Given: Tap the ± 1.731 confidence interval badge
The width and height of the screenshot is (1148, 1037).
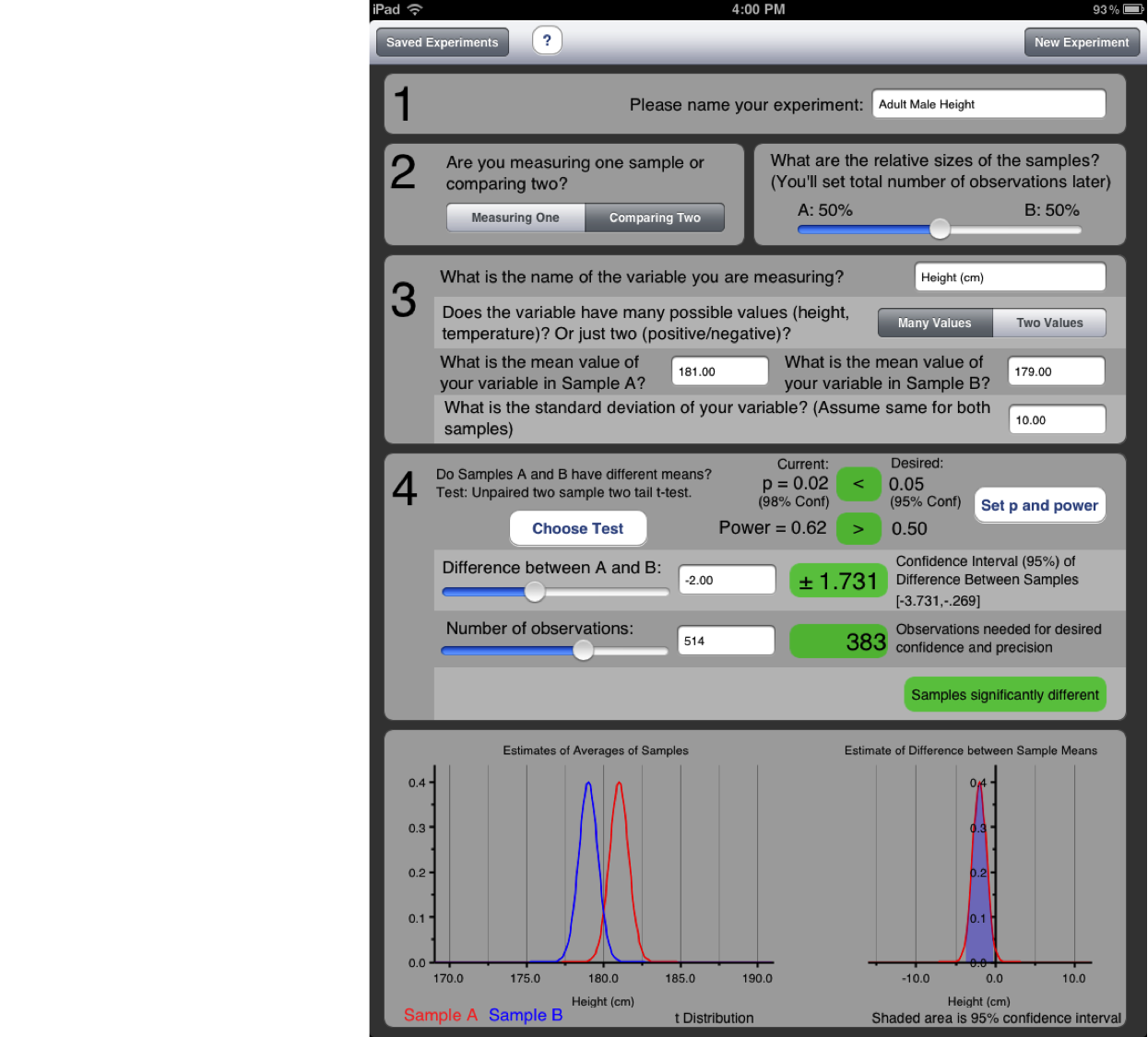Looking at the screenshot, I should (838, 582).
